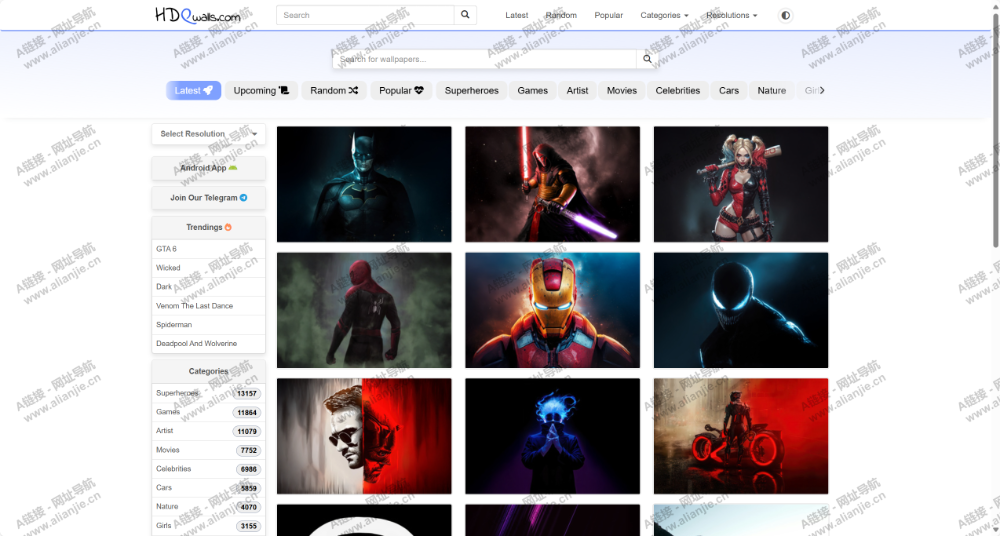Image resolution: width=1000 pixels, height=536 pixels.
Task: Open Superheroes category in sidebar
Action: (209, 393)
